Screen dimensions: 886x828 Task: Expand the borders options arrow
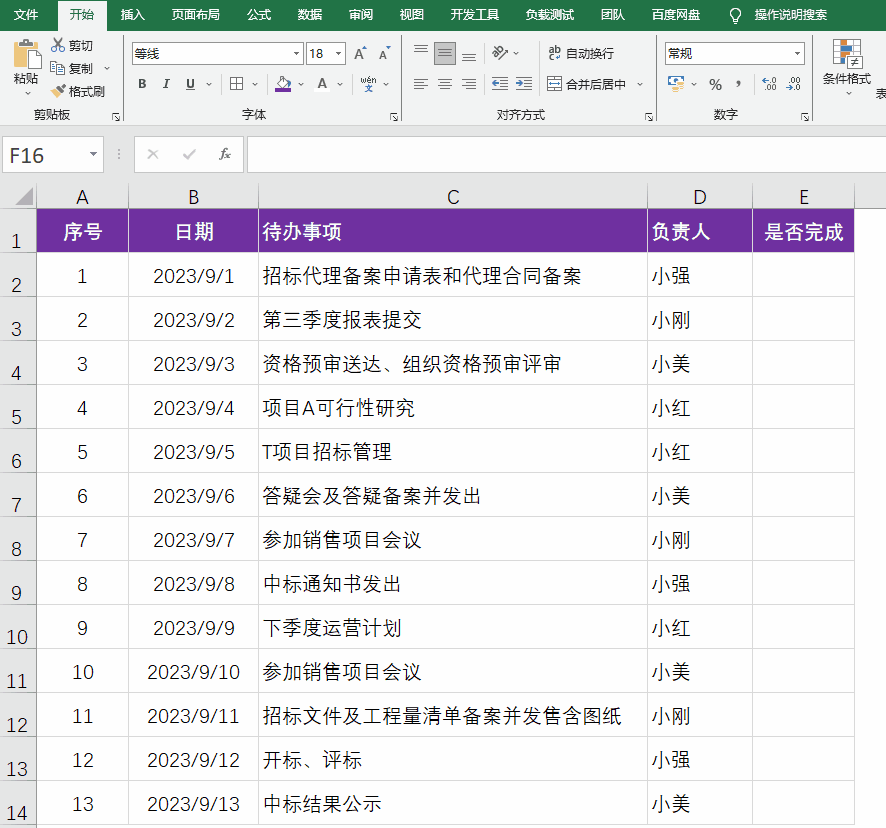[255, 84]
